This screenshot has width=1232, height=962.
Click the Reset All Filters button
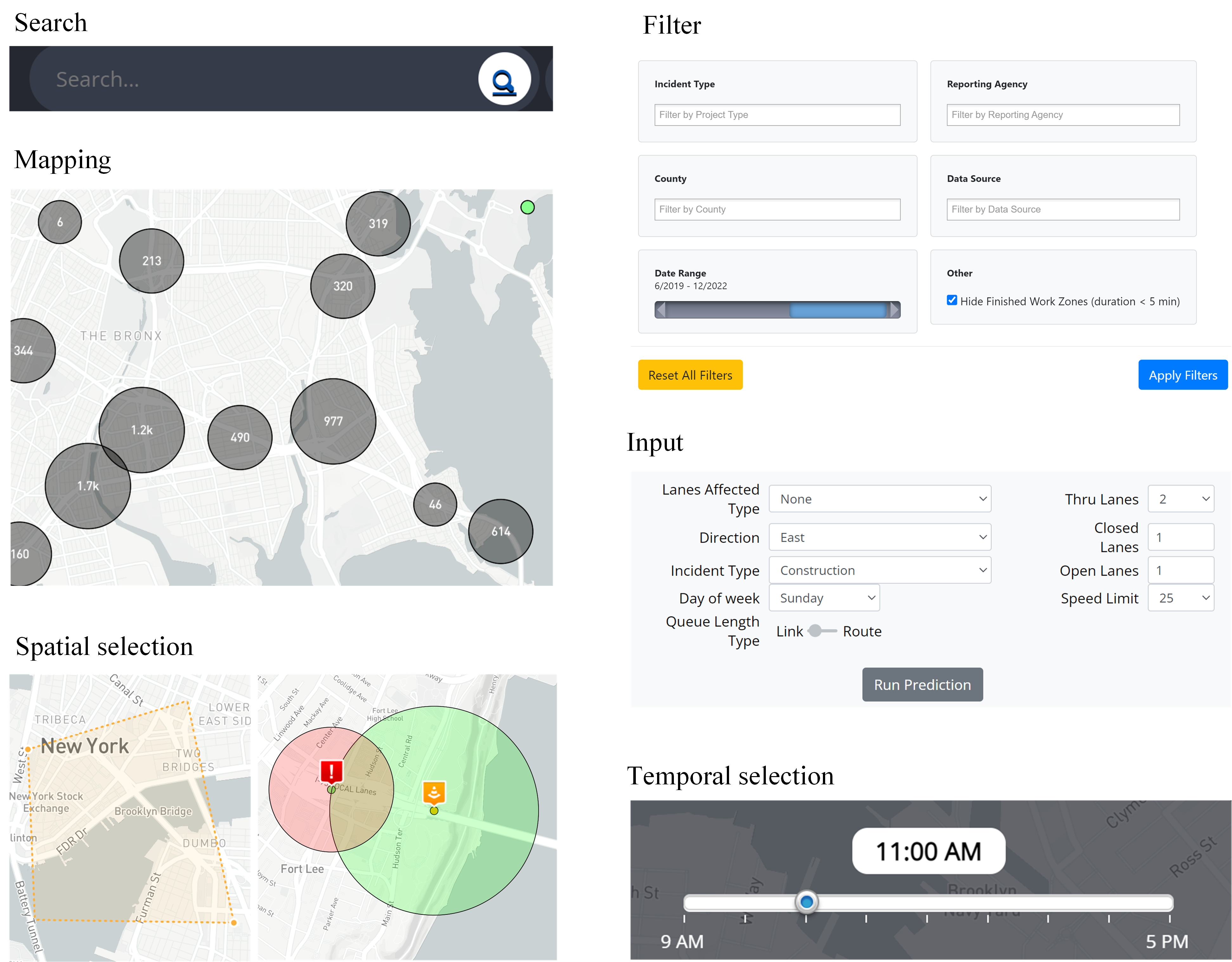point(690,375)
